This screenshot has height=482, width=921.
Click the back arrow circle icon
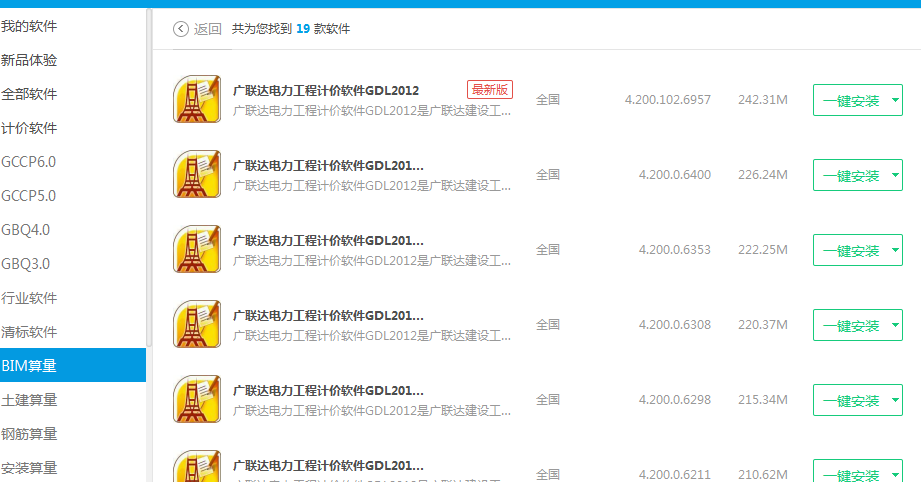click(181, 29)
